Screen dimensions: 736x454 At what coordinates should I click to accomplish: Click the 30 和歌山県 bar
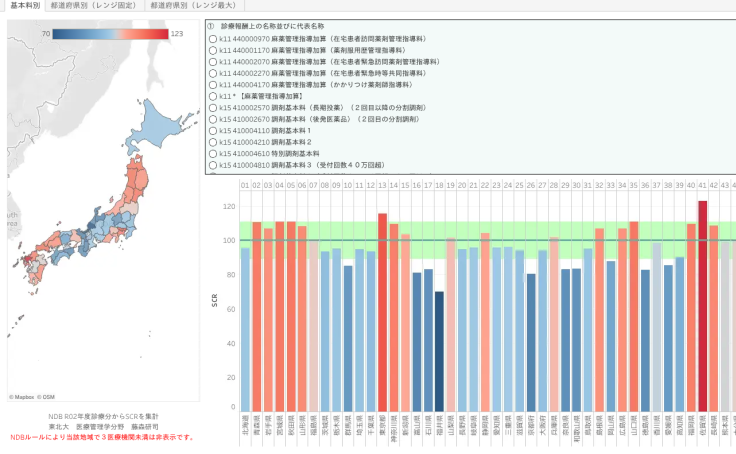(576, 341)
